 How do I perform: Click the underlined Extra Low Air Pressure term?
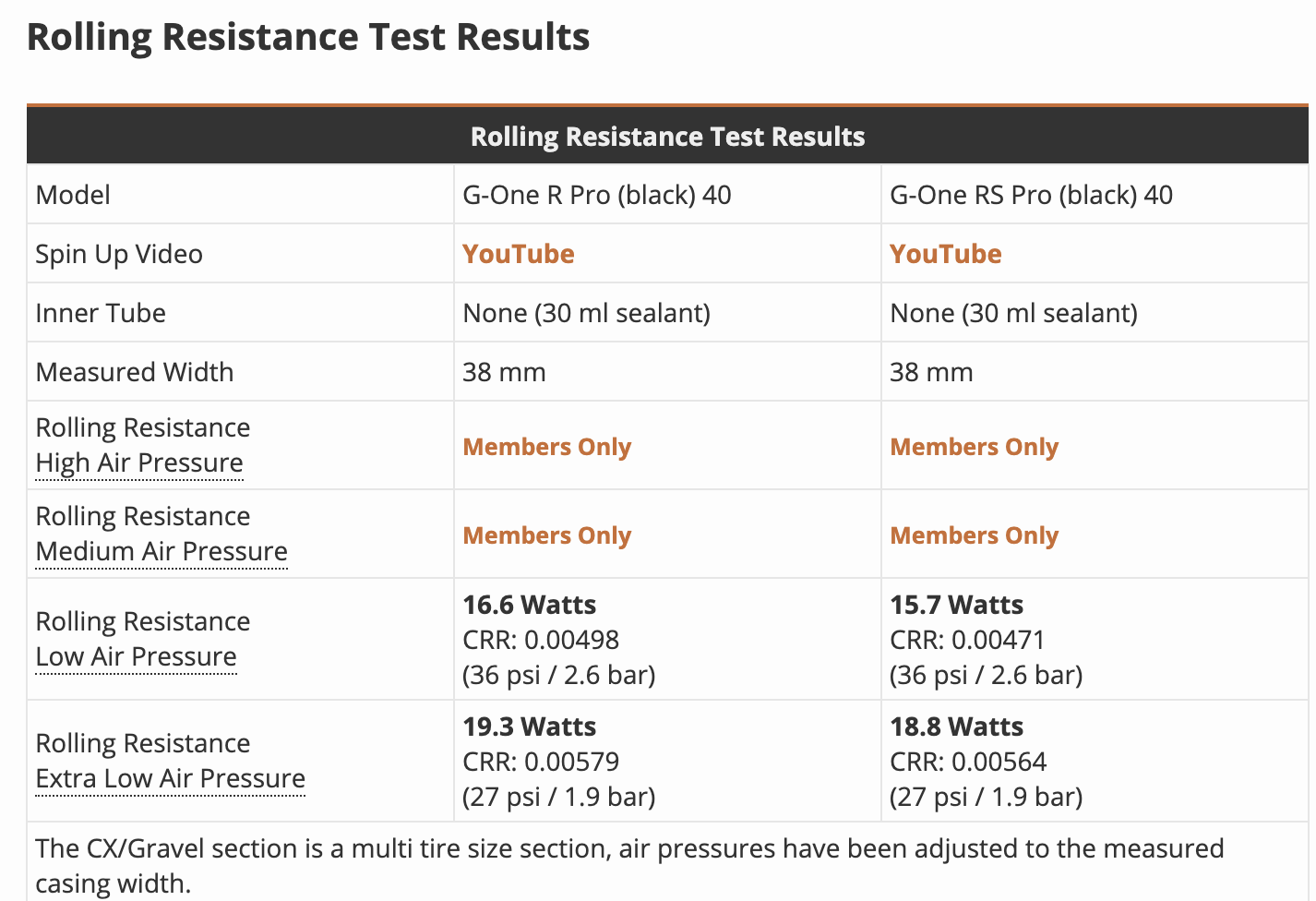click(170, 778)
